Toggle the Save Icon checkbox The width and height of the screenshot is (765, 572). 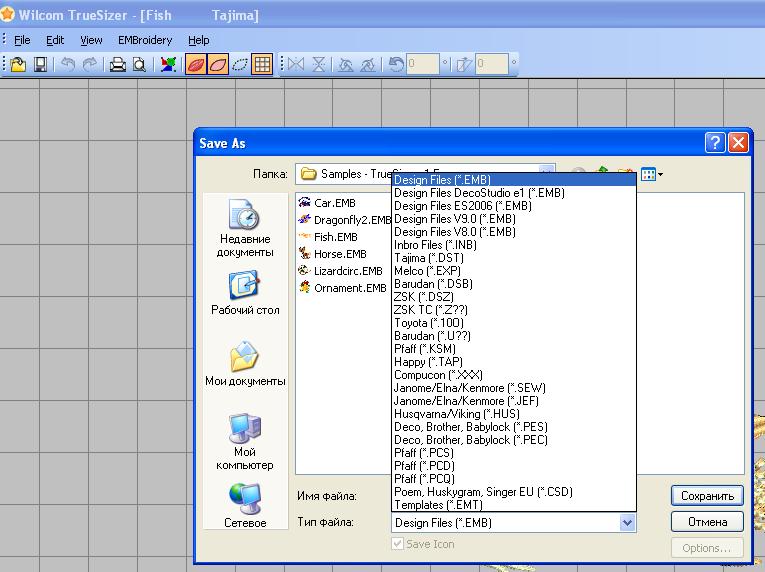pos(398,544)
